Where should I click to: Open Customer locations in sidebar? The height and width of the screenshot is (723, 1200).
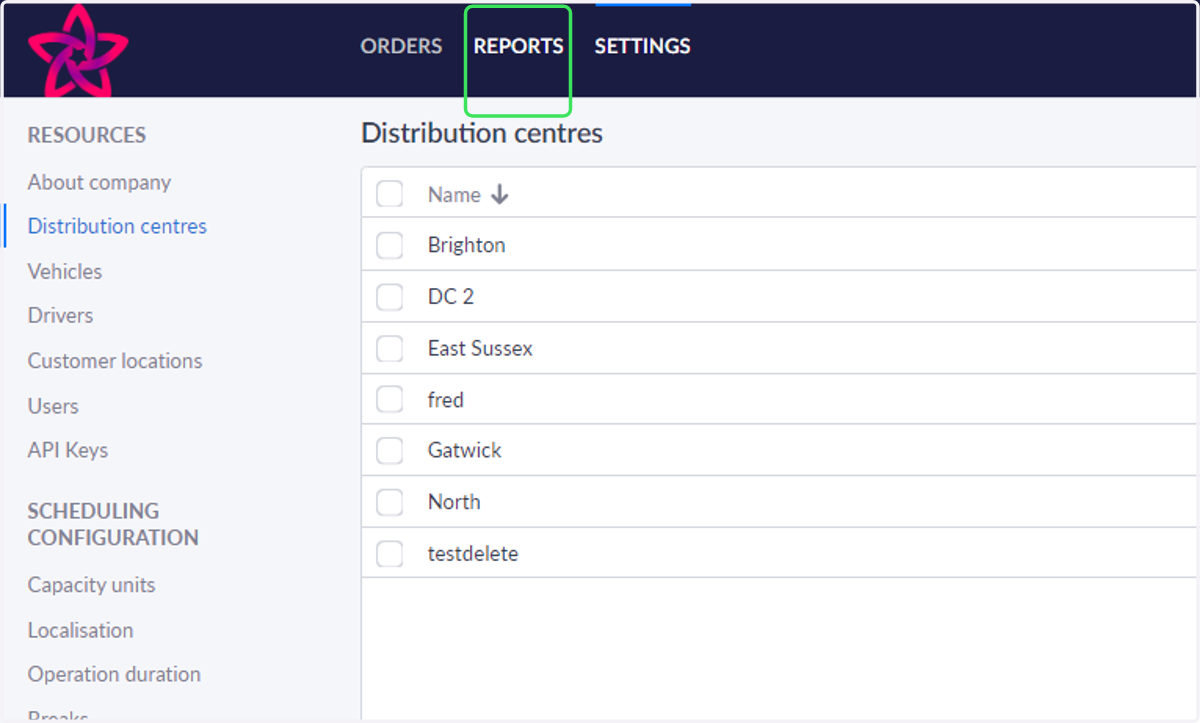115,361
